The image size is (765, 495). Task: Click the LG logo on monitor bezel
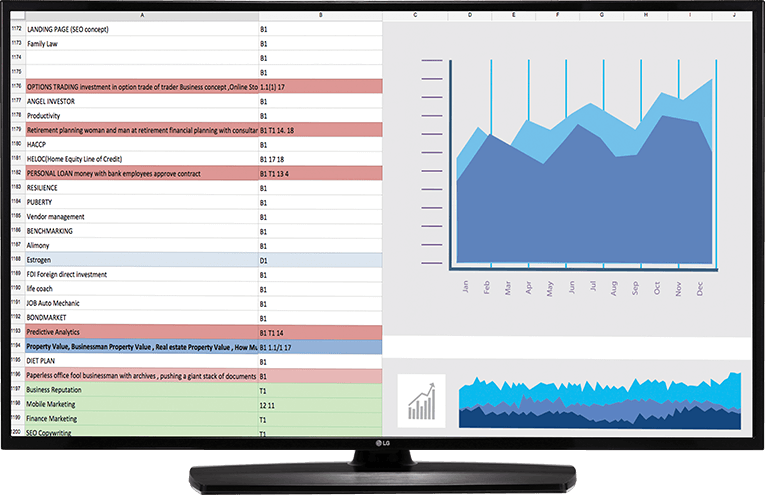(x=381, y=444)
